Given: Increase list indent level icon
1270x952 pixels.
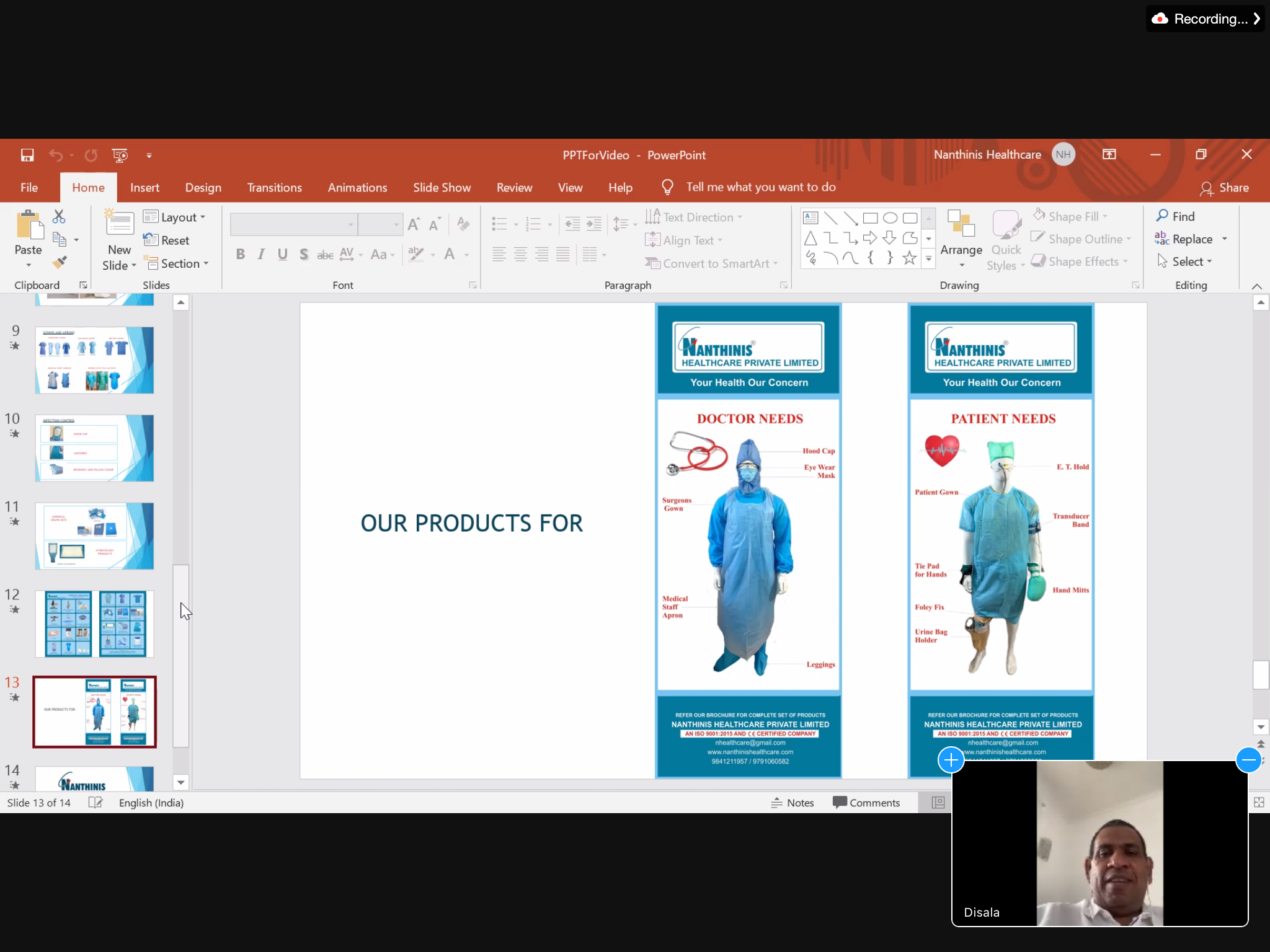Looking at the screenshot, I should tap(593, 224).
